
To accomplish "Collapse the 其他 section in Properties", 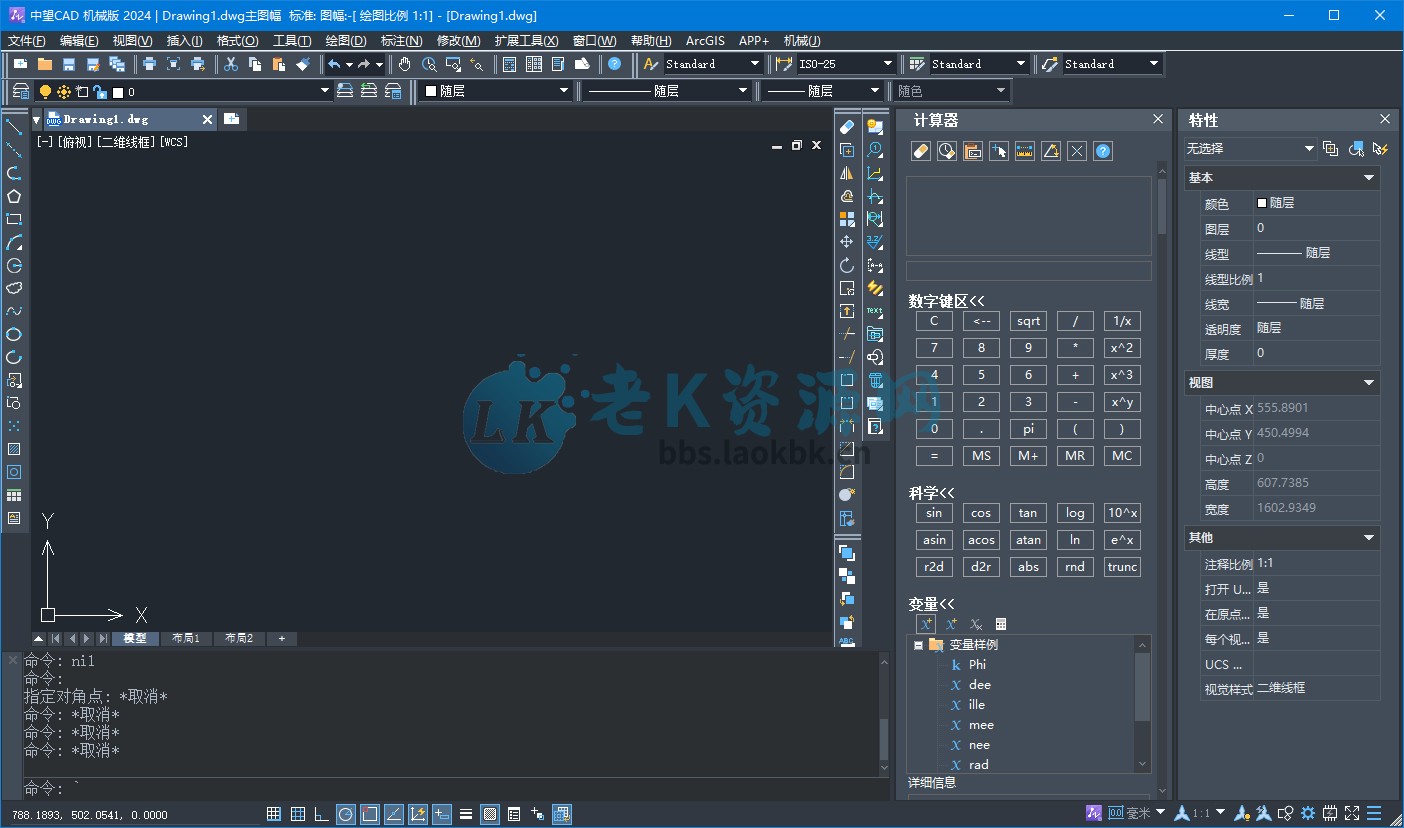I will point(1369,538).
